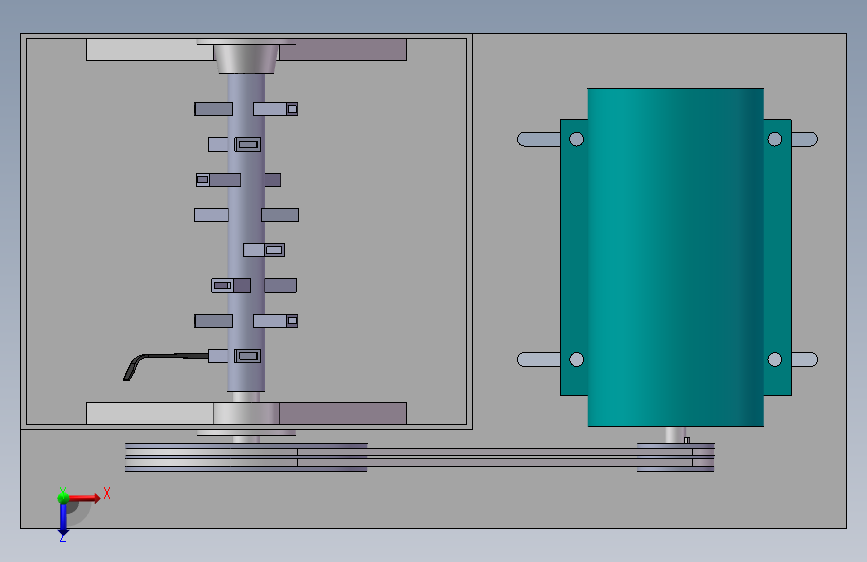Select the vertical blade shaft
The width and height of the screenshot is (867, 562).
(246, 232)
